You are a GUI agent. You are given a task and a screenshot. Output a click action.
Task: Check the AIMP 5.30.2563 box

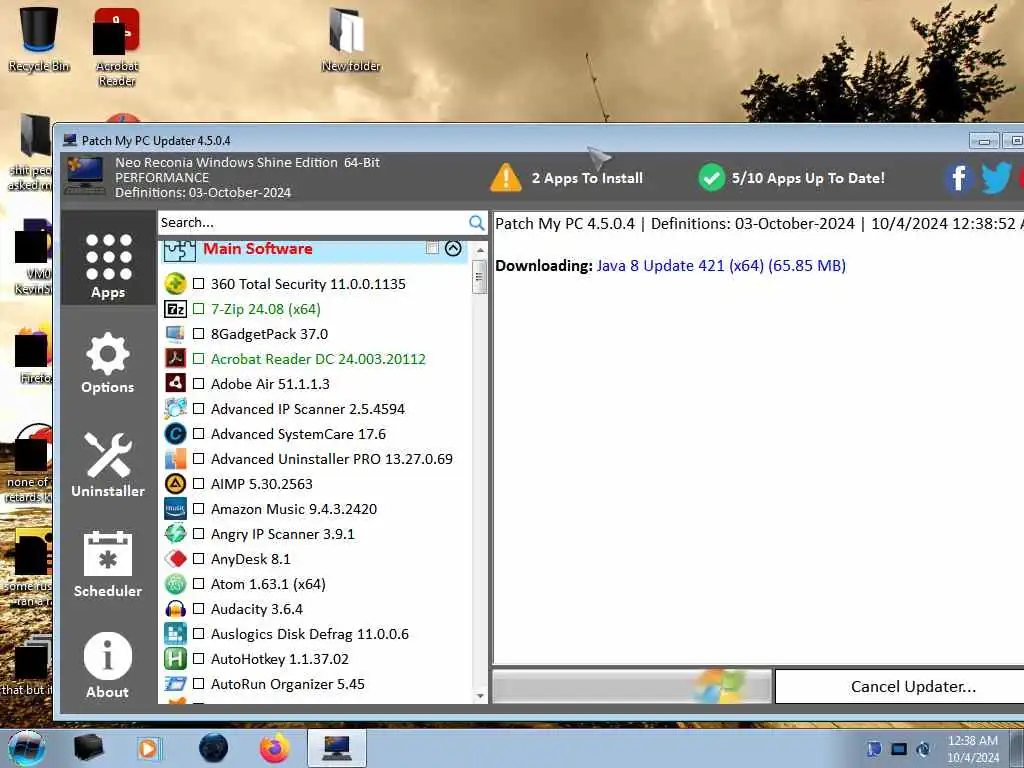(199, 484)
